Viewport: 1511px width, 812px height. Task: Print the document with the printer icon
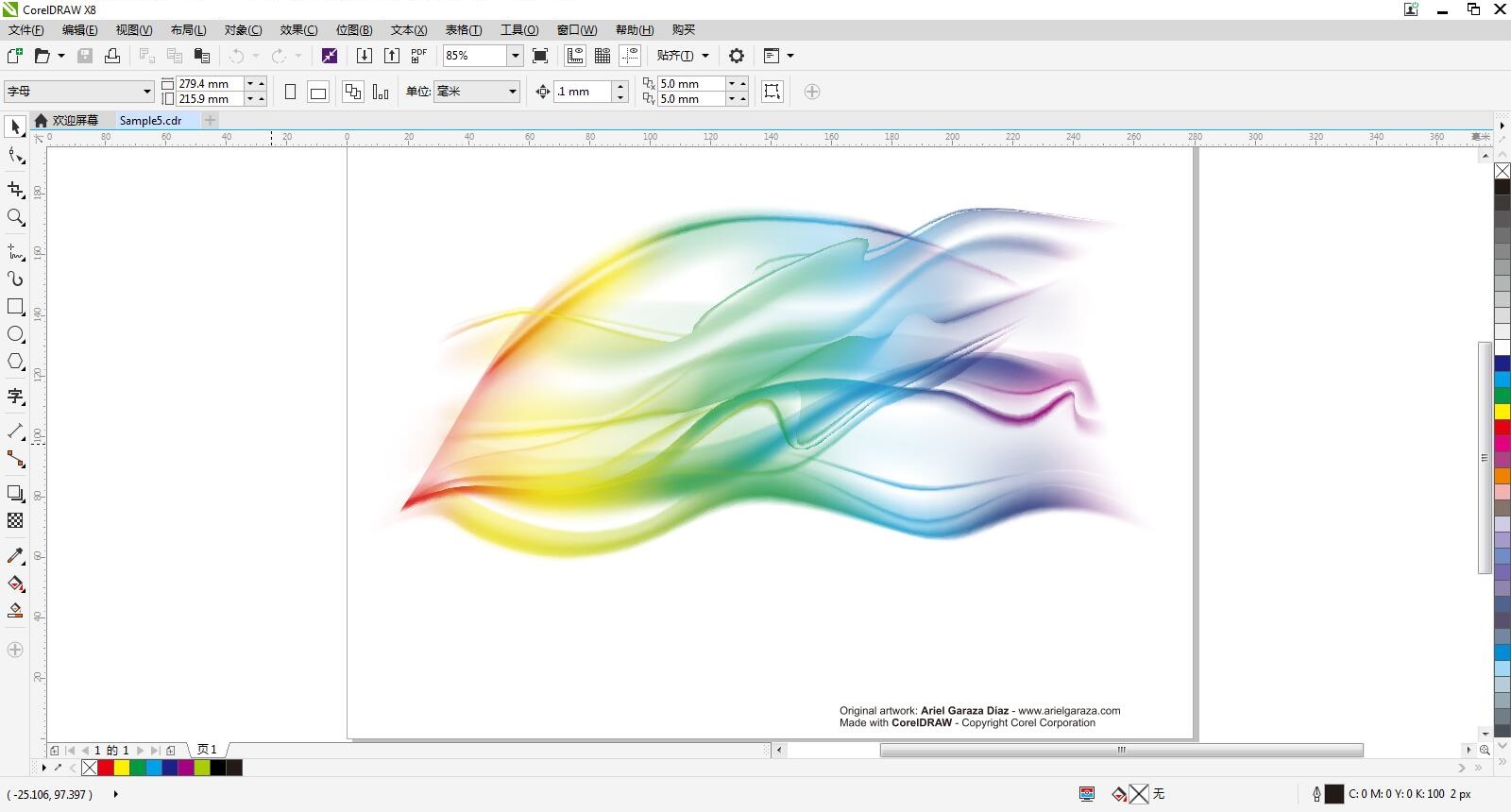point(112,56)
